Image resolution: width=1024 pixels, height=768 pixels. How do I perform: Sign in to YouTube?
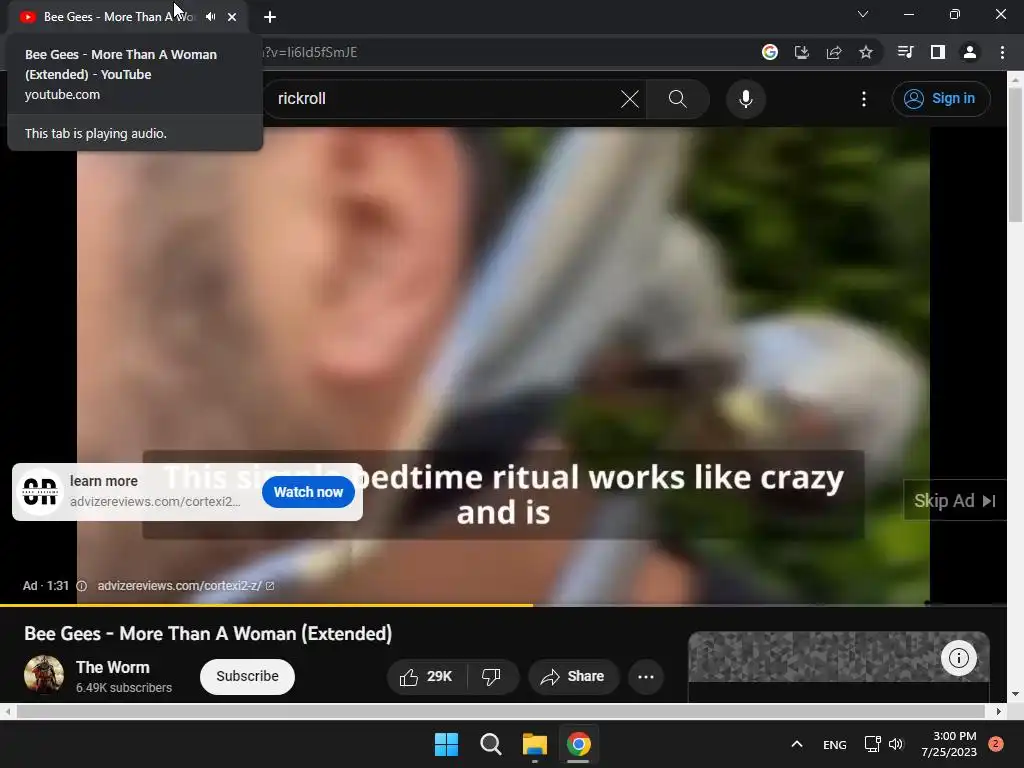(940, 99)
